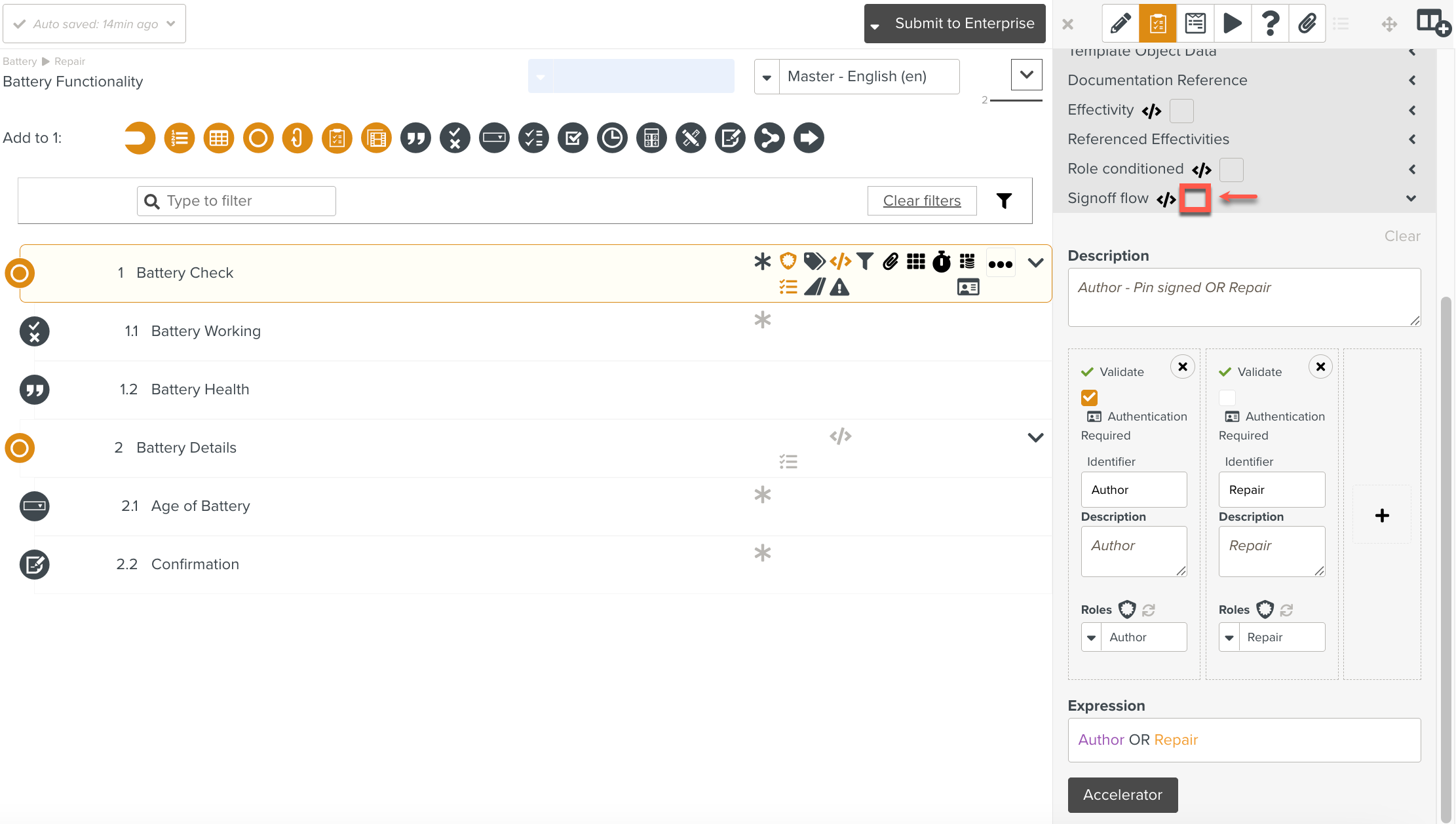1456x824 pixels.
Task: Click the paperclip attachment icon in top toolbar
Action: [1307, 24]
